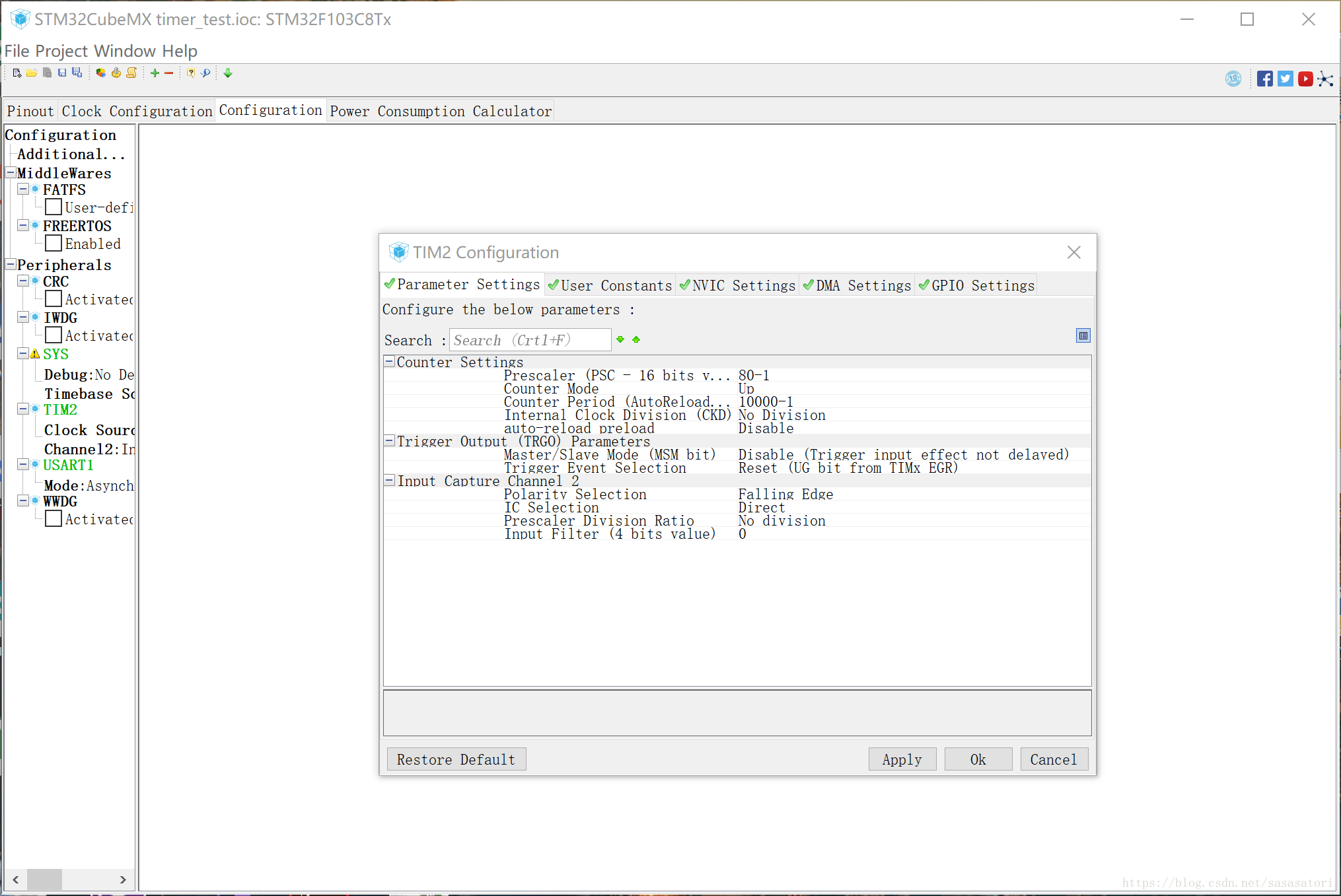Open the File menu
This screenshot has height=896, width=1341.
click(17, 51)
